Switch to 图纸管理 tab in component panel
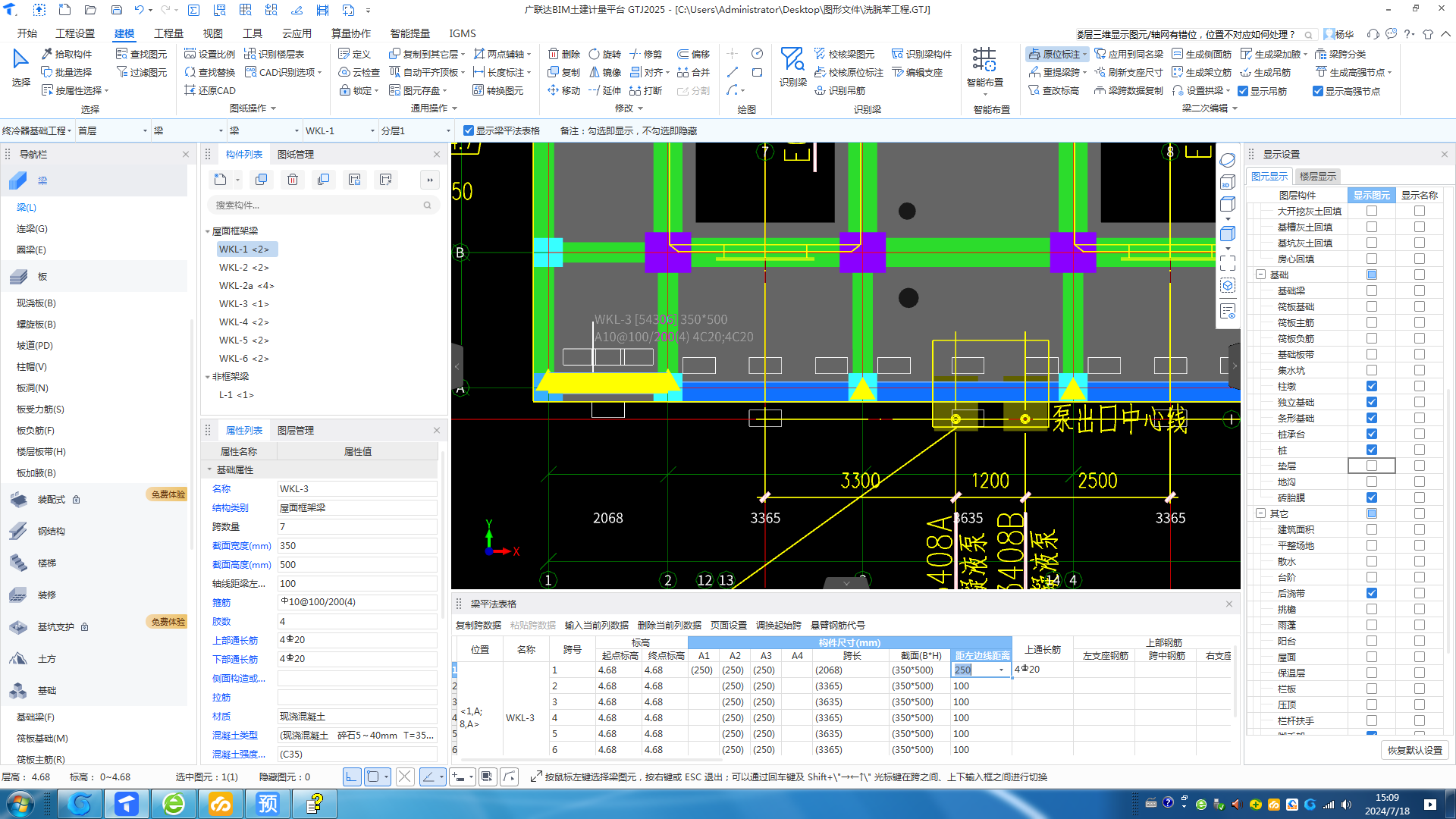Screen dimensions: 1456x819 tap(296, 154)
